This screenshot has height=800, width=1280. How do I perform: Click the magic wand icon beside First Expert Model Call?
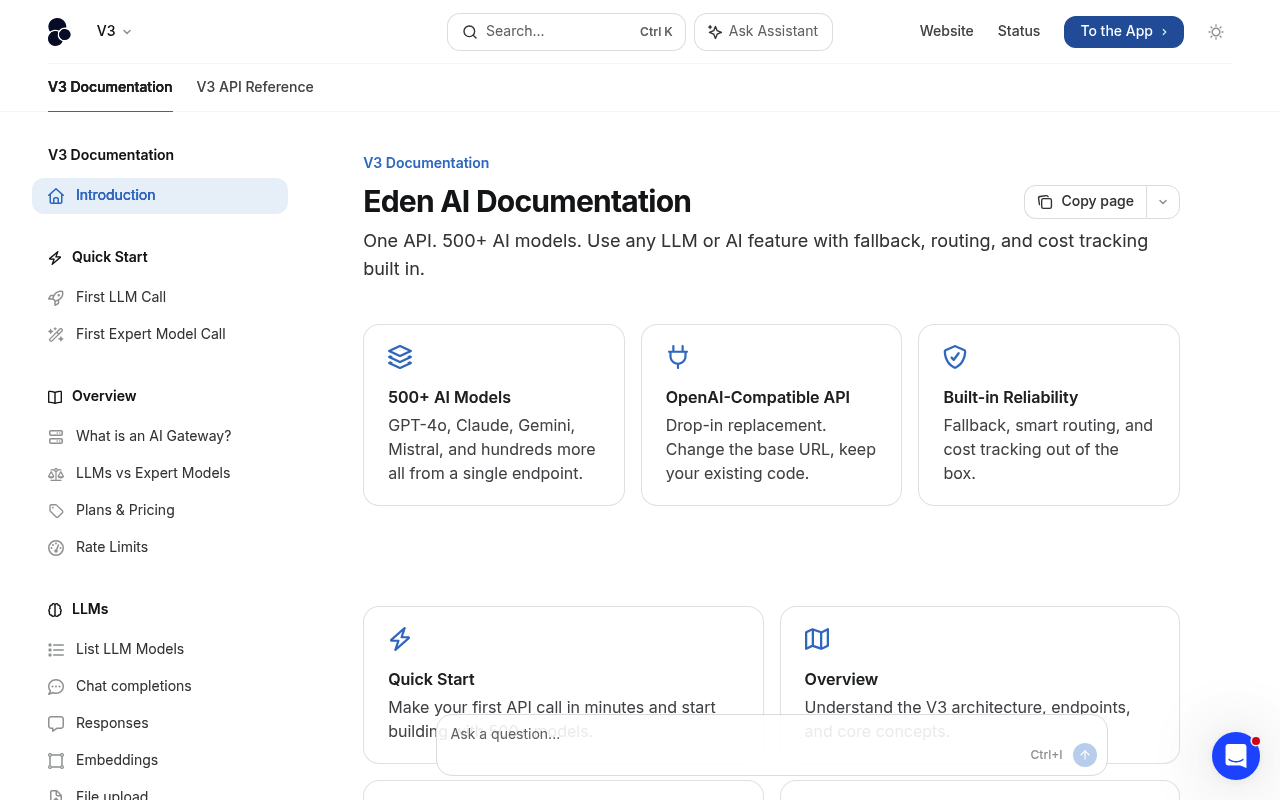tap(56, 335)
